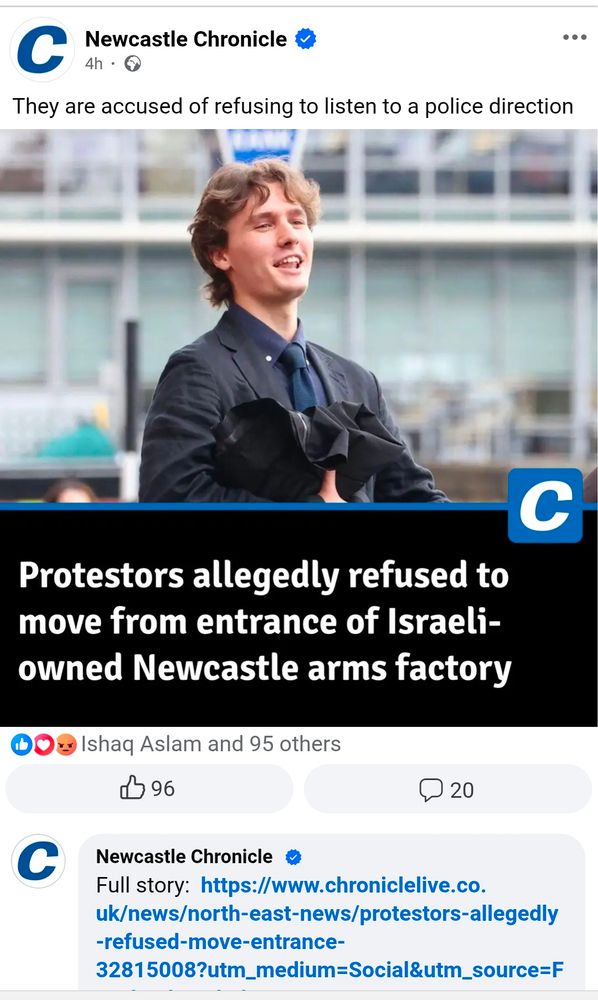Like the post with thumbs-up button
Screen dimensions: 598x1000
149,788
